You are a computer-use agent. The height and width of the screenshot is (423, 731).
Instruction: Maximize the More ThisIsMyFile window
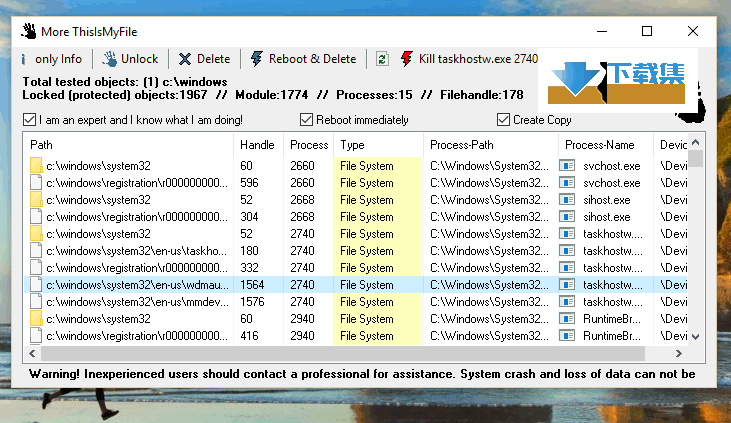coord(647,31)
